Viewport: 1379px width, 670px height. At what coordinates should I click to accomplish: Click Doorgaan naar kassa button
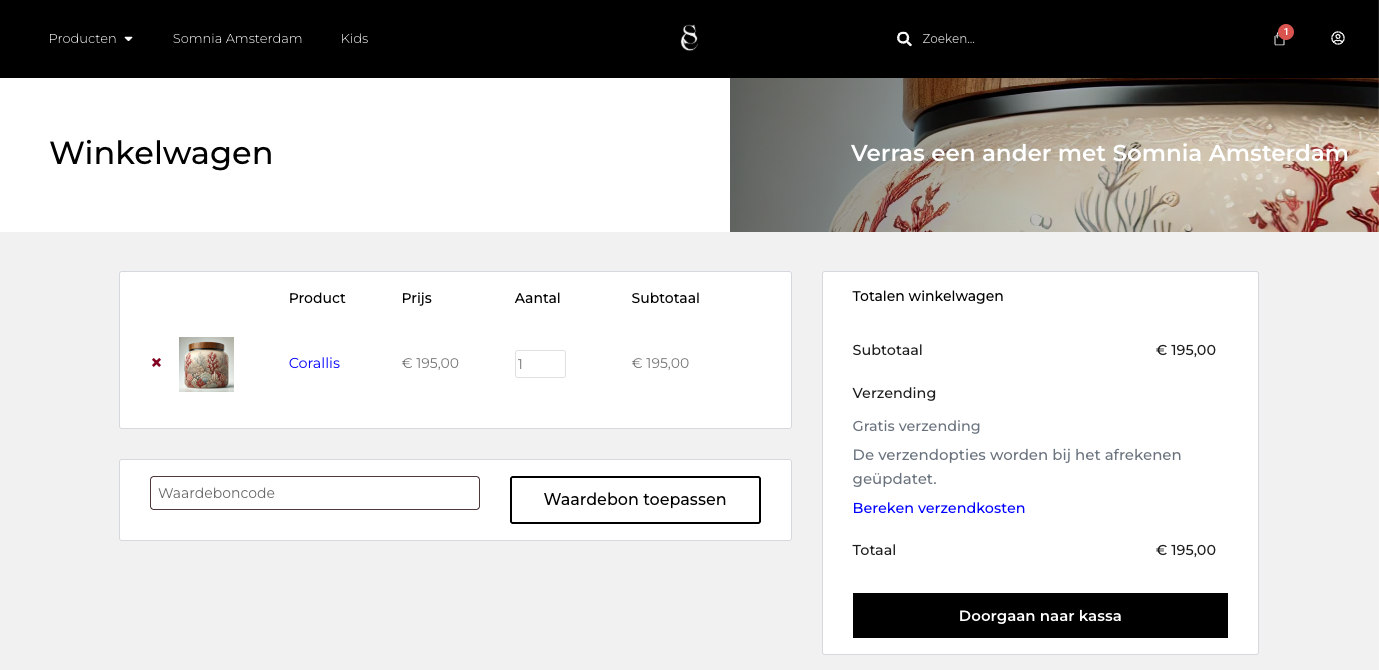point(1040,615)
